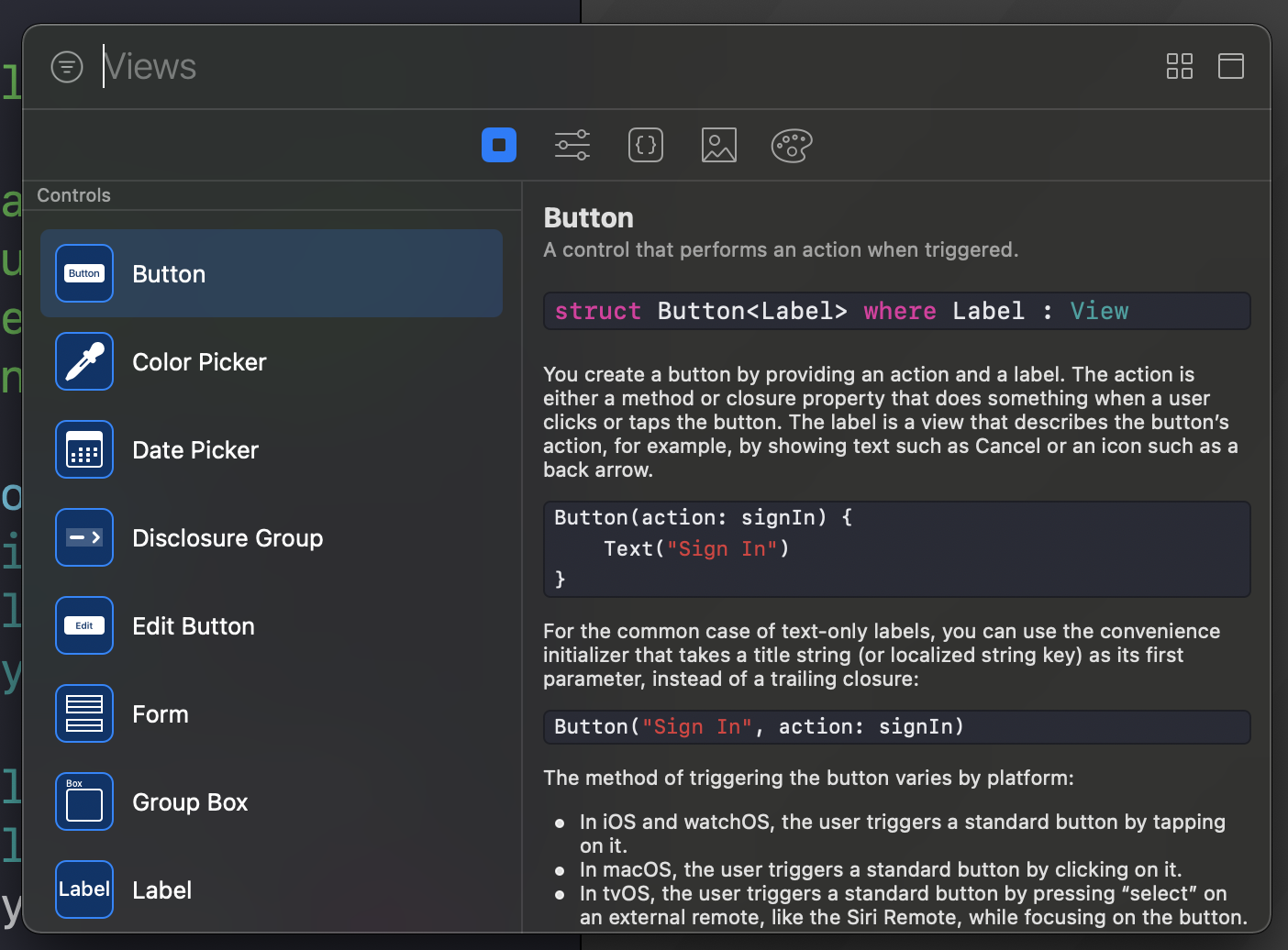Screen dimensions: 1288x950
Task: Switch to the Snippets curly-braces tab
Action: click(x=646, y=145)
